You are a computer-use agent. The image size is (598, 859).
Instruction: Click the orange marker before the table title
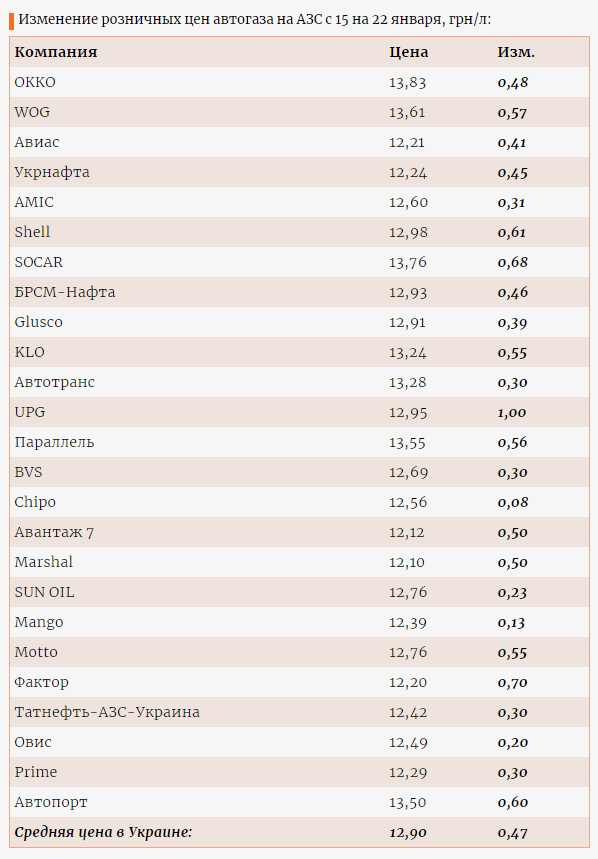pyautogui.click(x=12, y=21)
